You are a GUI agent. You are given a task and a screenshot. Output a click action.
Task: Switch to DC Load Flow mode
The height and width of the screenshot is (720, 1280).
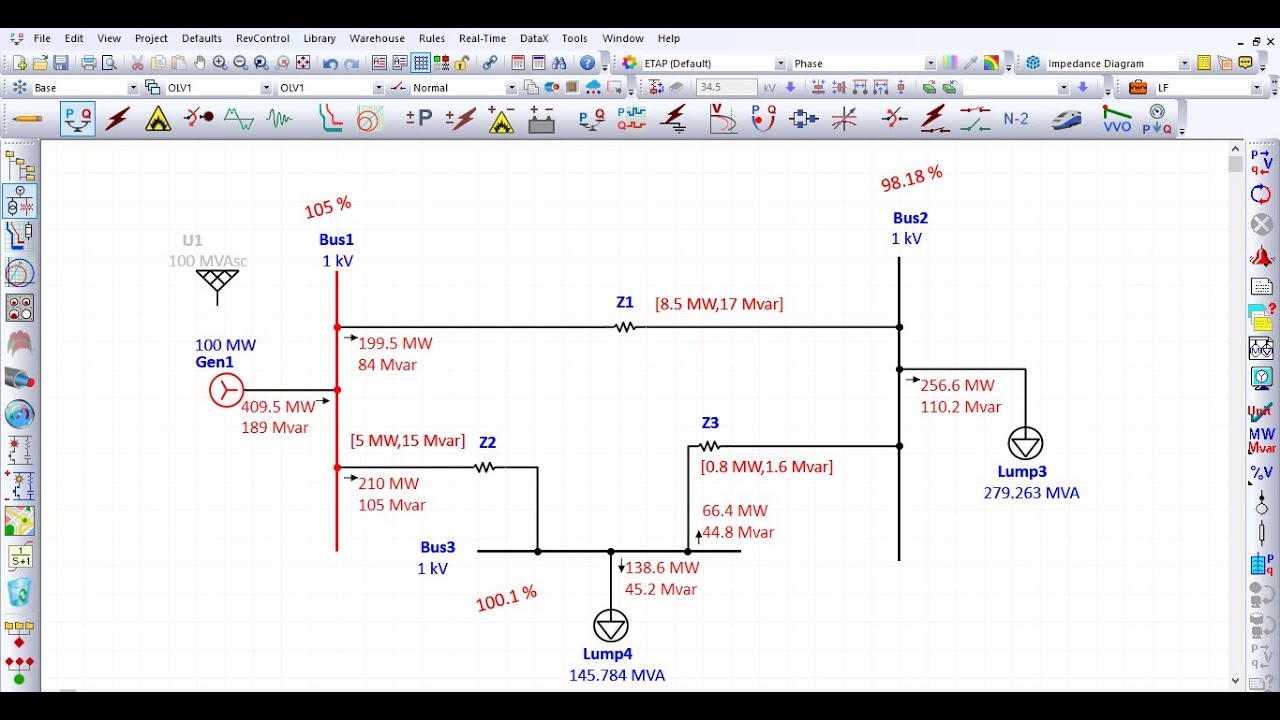point(419,119)
